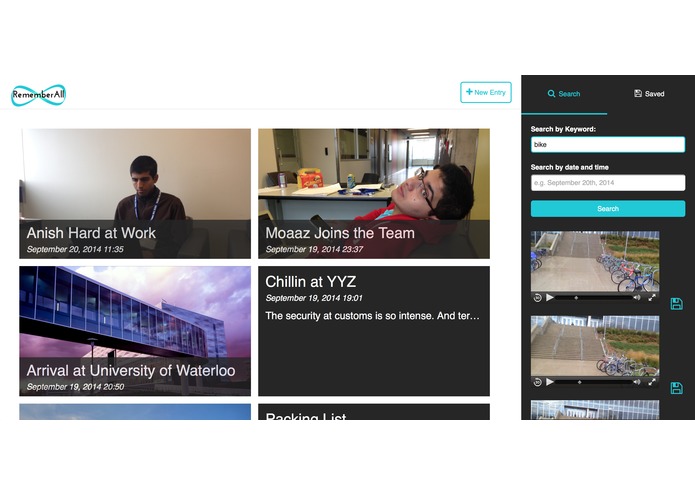Play the second bike video result
The width and height of the screenshot is (695, 494).
[x=550, y=382]
